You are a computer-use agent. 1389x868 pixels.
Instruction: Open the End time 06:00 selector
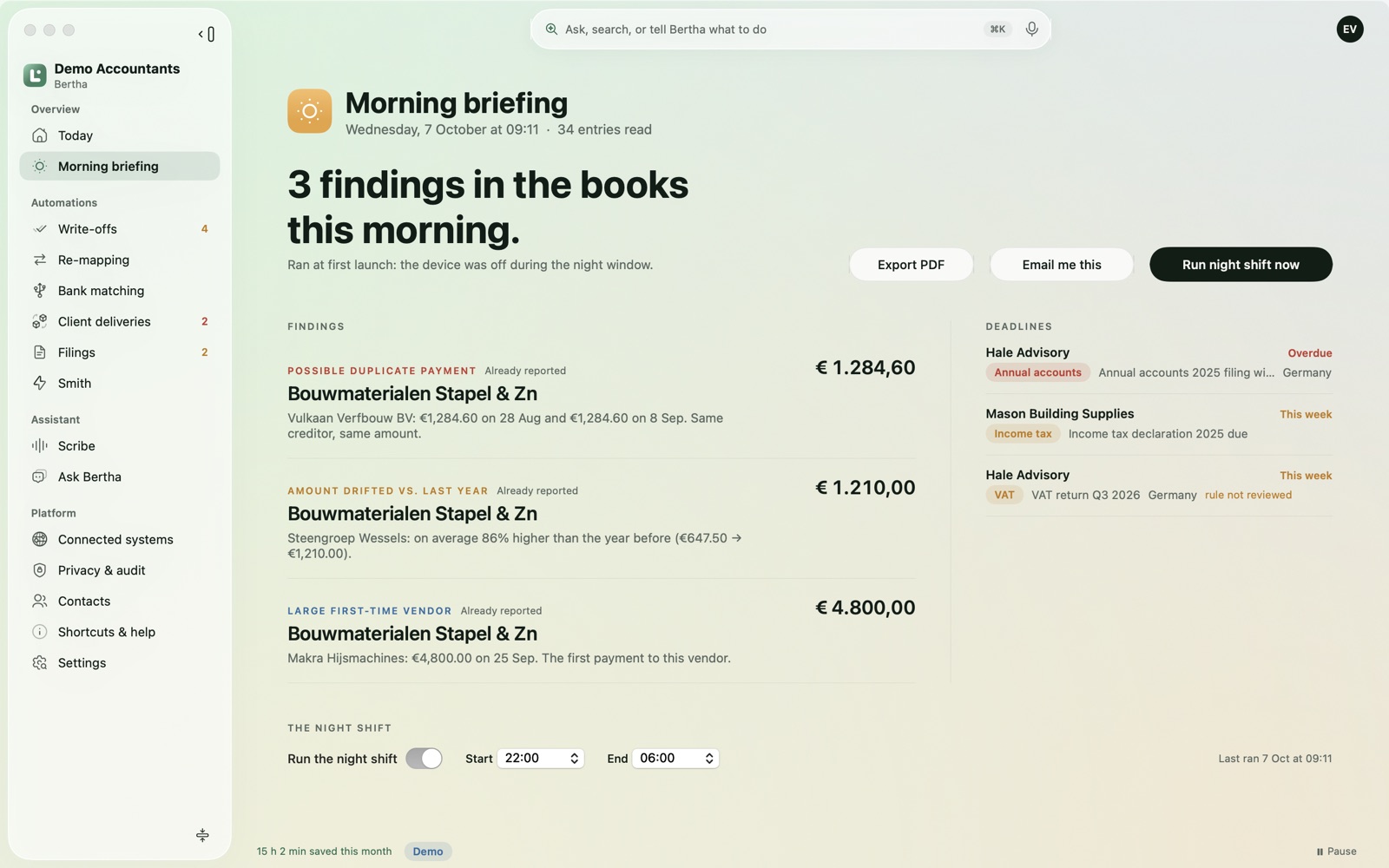click(x=675, y=759)
